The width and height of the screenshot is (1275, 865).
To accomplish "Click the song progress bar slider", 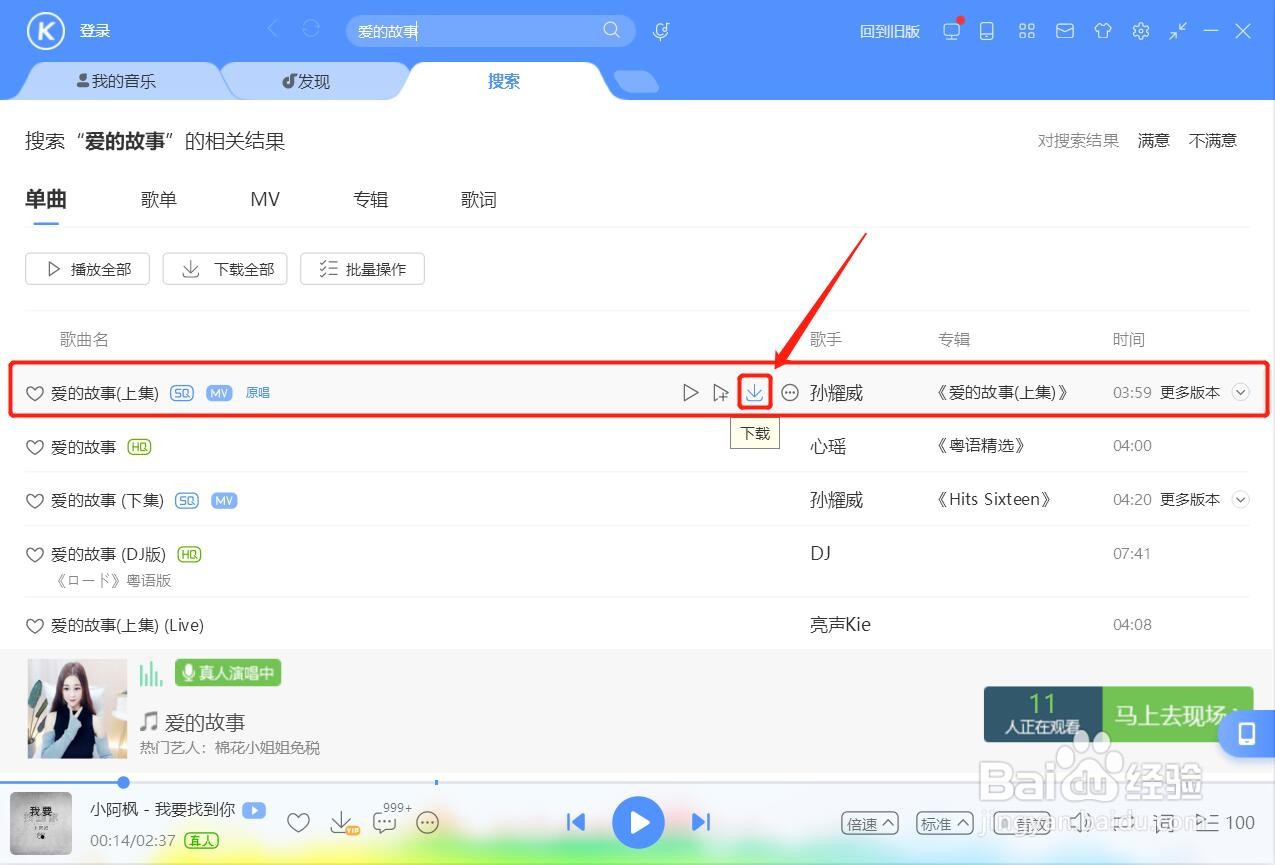I will coord(123,781).
